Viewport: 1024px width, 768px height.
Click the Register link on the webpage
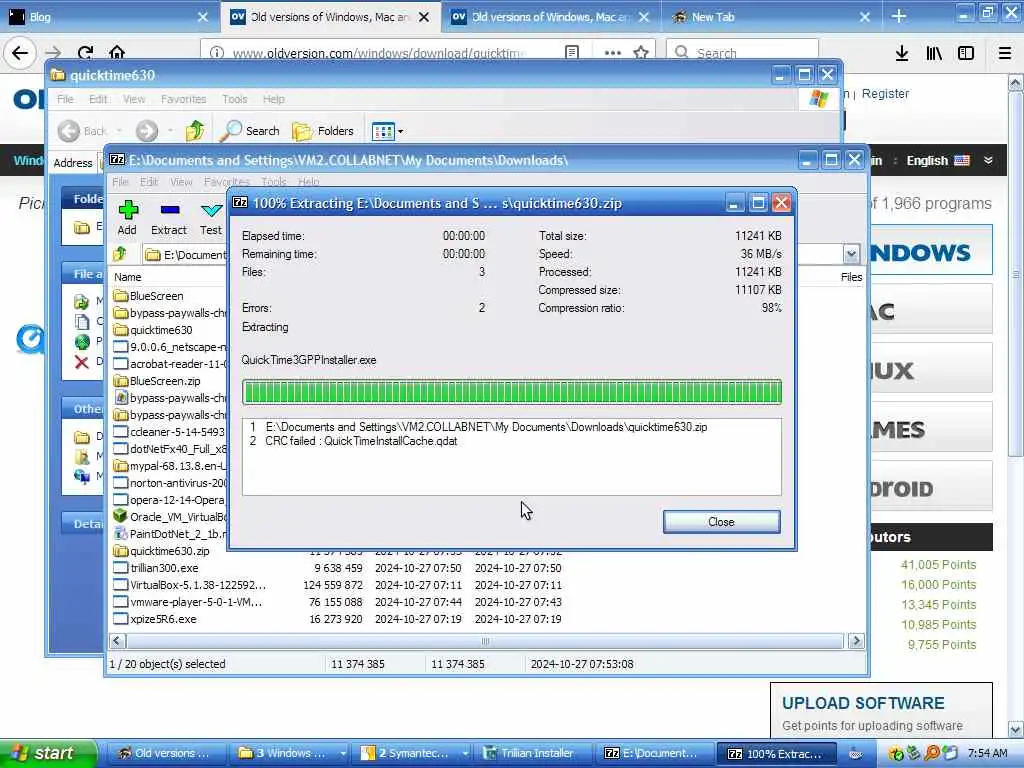coord(885,93)
